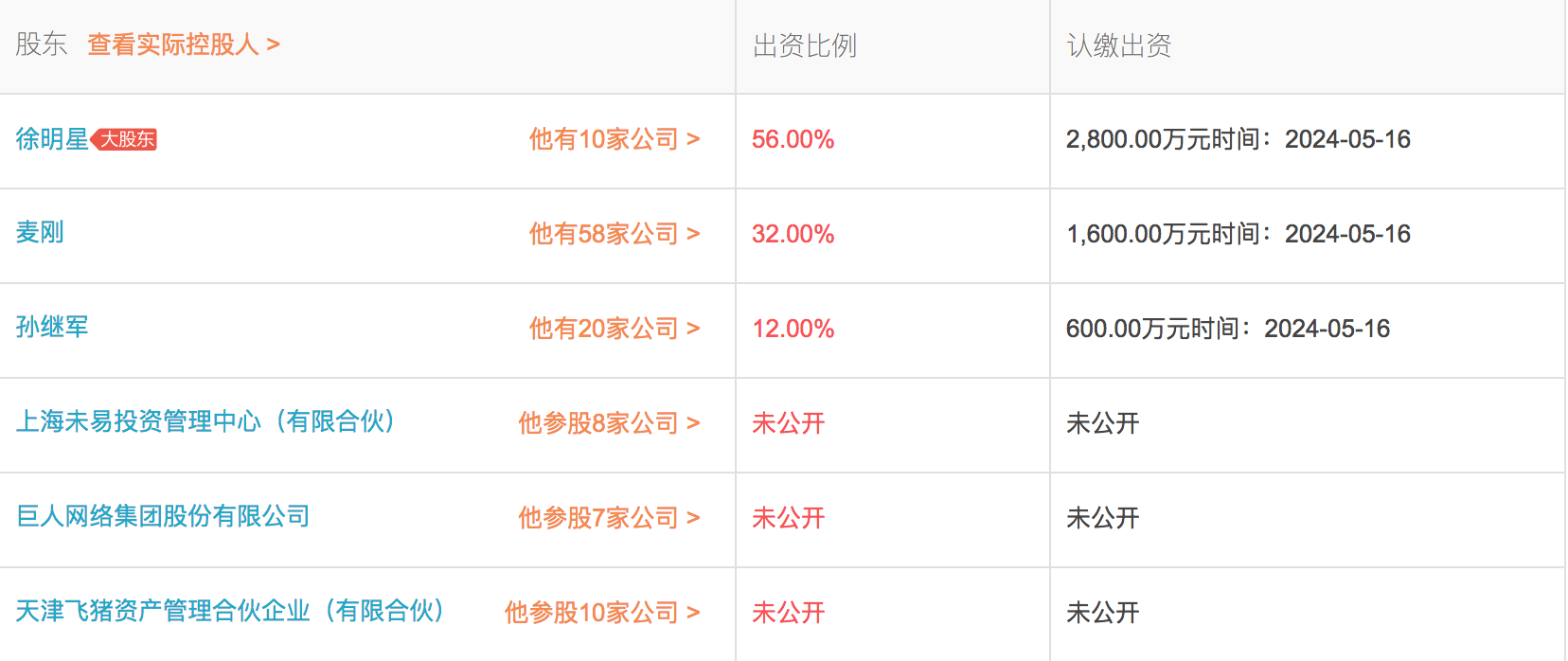View 他有20家公司 for 孙继军
The image size is (1568, 661).
614,329
